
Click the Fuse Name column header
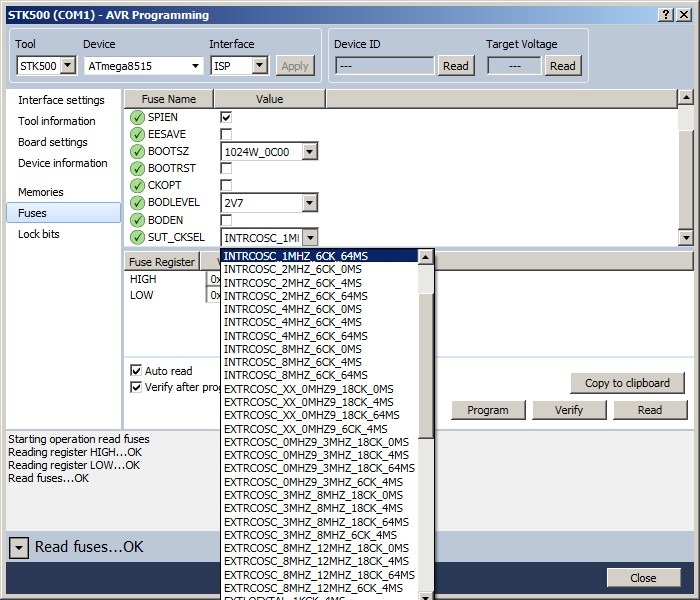(169, 99)
